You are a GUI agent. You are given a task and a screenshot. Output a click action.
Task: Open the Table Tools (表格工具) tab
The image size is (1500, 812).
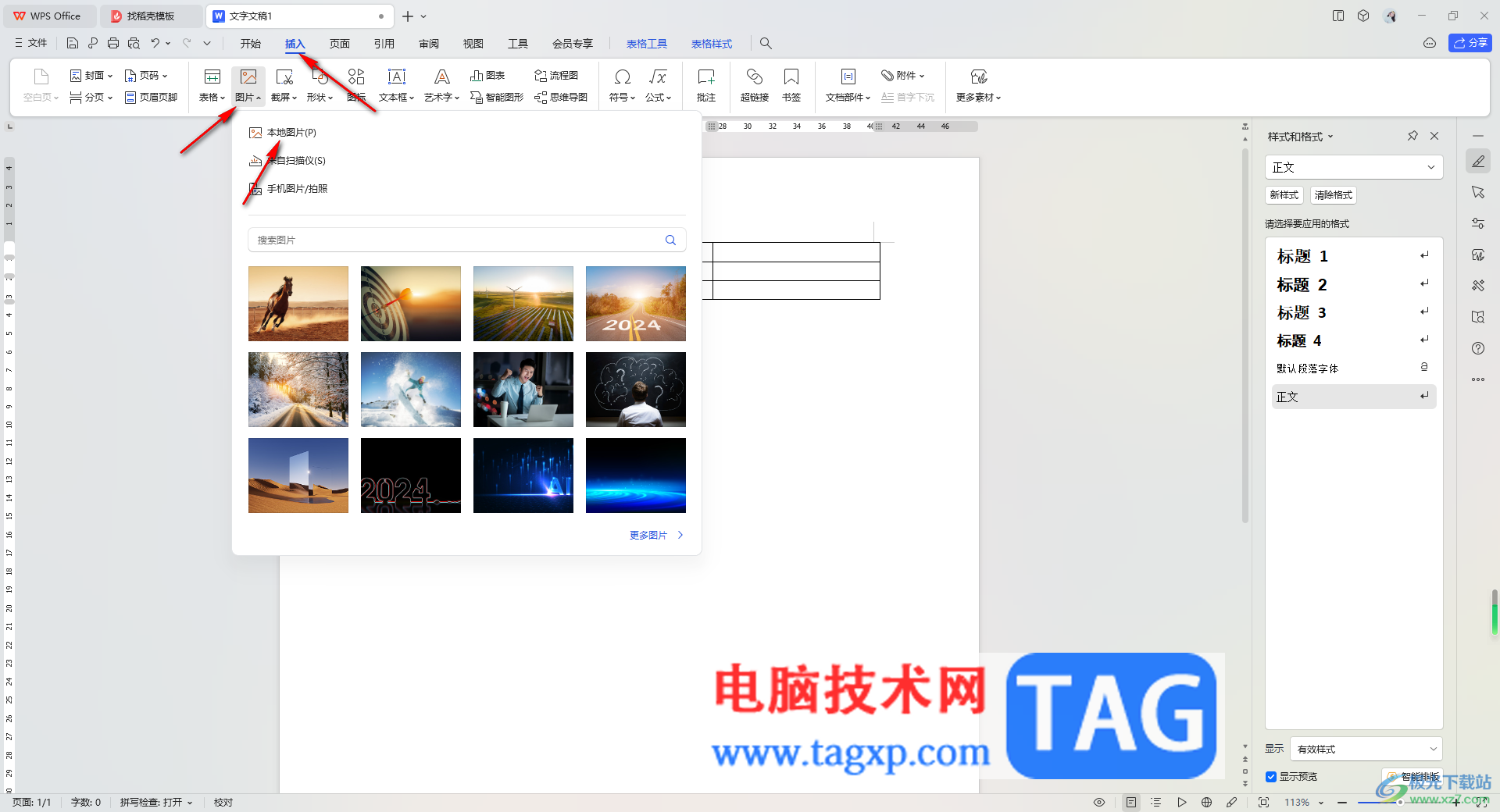(x=647, y=44)
